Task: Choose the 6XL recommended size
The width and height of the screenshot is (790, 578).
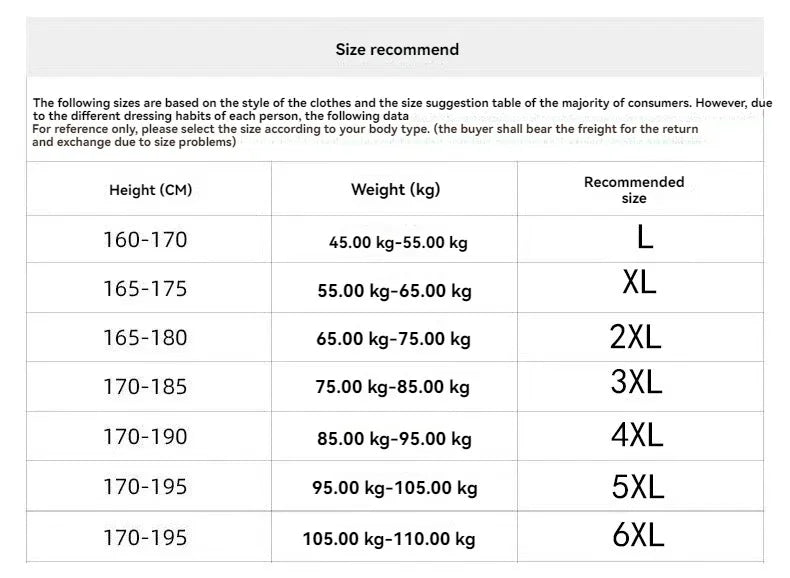Action: tap(637, 536)
